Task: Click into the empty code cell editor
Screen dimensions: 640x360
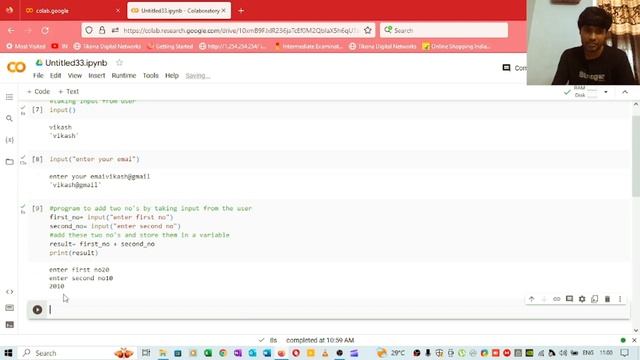Action: tap(337, 310)
